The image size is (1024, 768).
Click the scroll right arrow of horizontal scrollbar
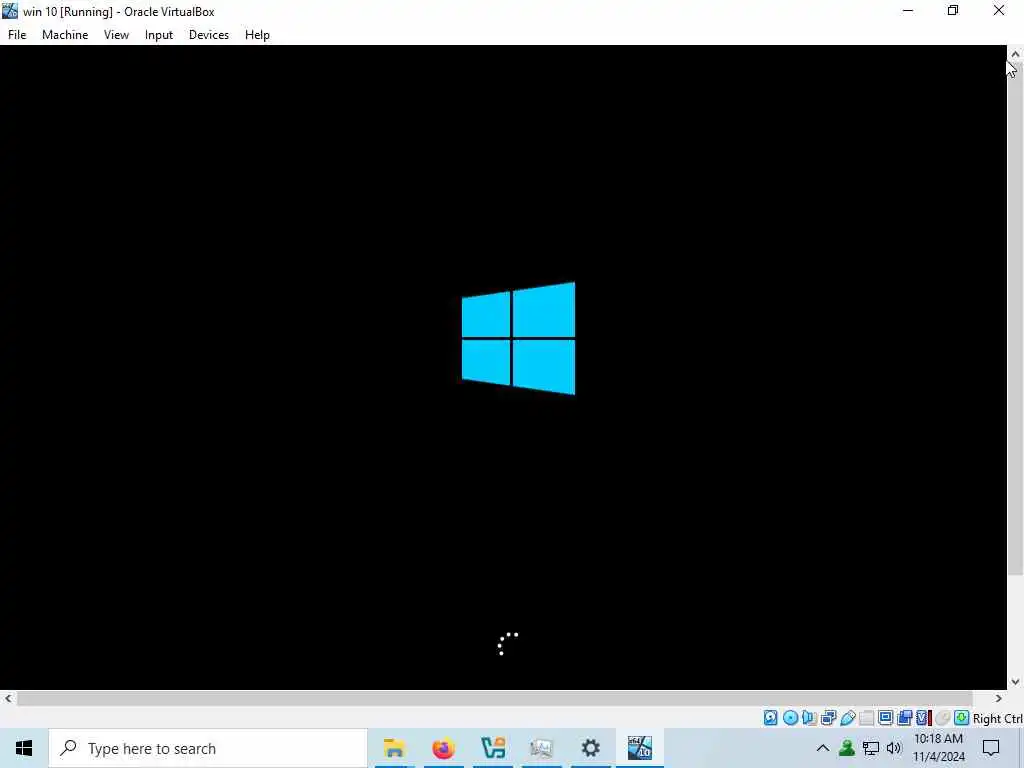(x=999, y=698)
